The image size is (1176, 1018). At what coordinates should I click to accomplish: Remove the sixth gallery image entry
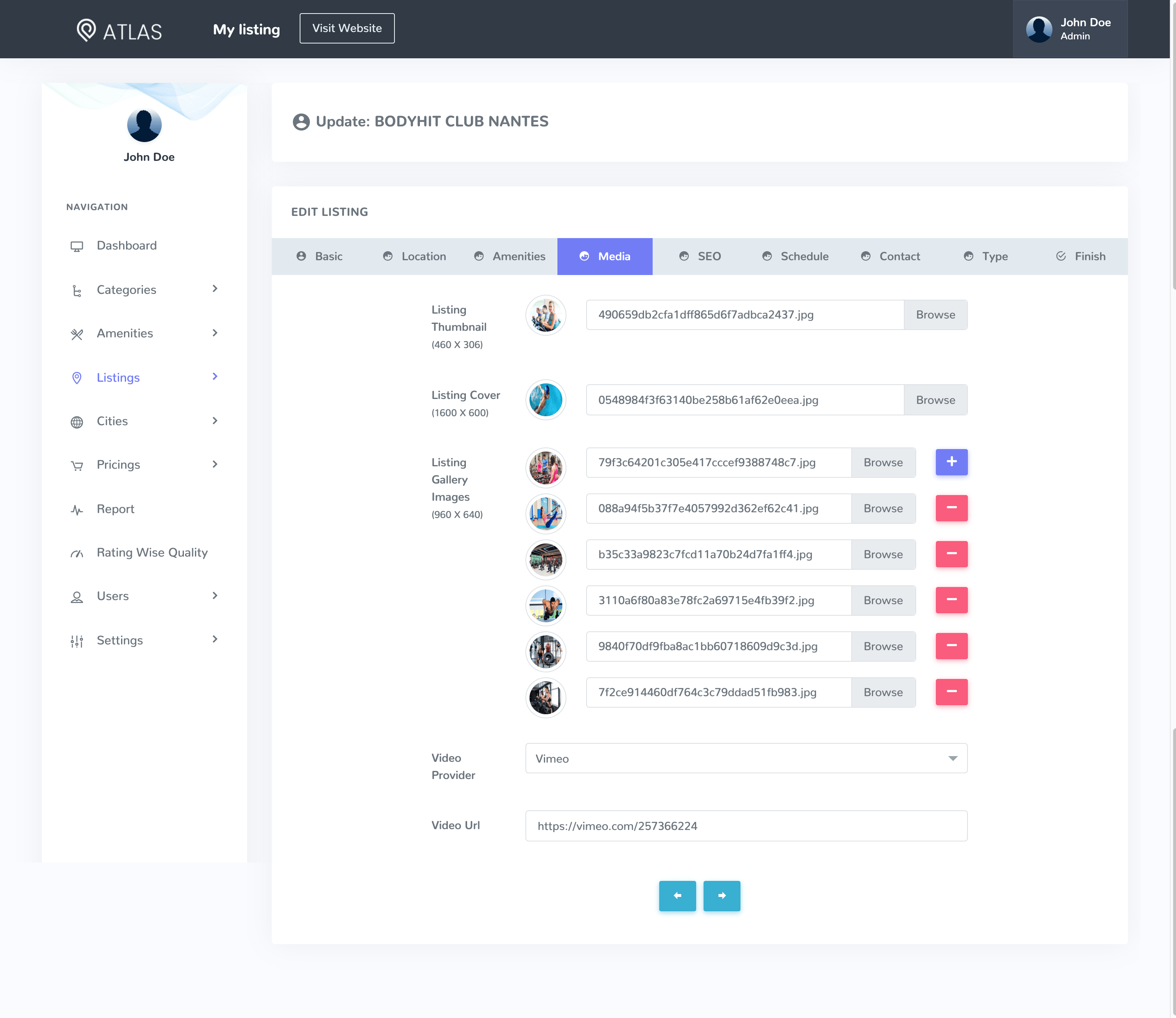tap(952, 692)
